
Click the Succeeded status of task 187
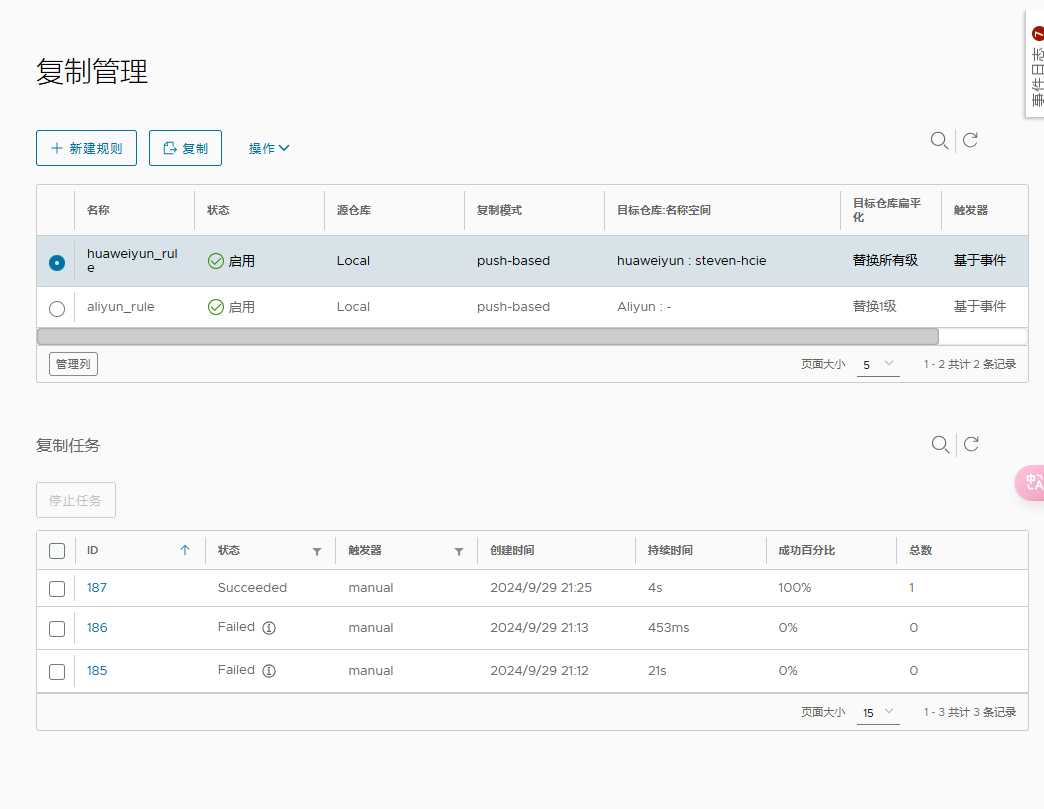[x=252, y=588]
